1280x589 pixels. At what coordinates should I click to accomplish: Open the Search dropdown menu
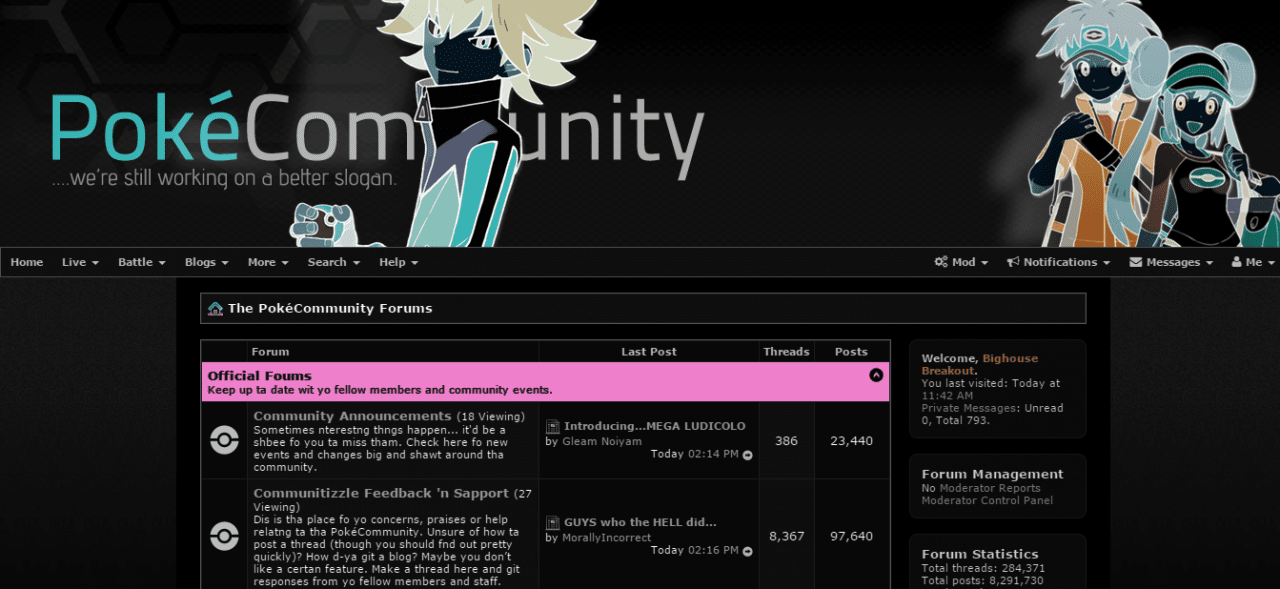(334, 262)
